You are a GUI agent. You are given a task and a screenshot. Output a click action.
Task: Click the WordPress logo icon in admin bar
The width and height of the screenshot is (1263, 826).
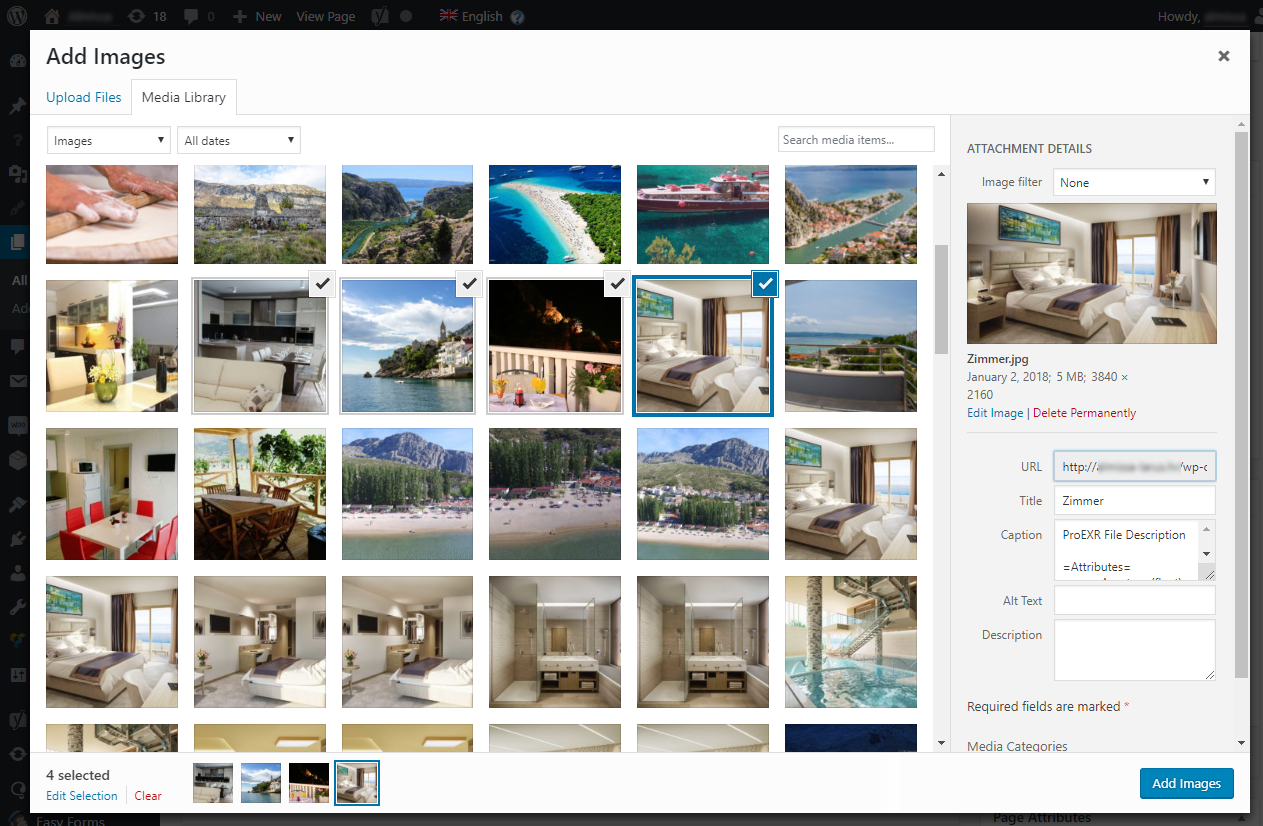(19, 16)
